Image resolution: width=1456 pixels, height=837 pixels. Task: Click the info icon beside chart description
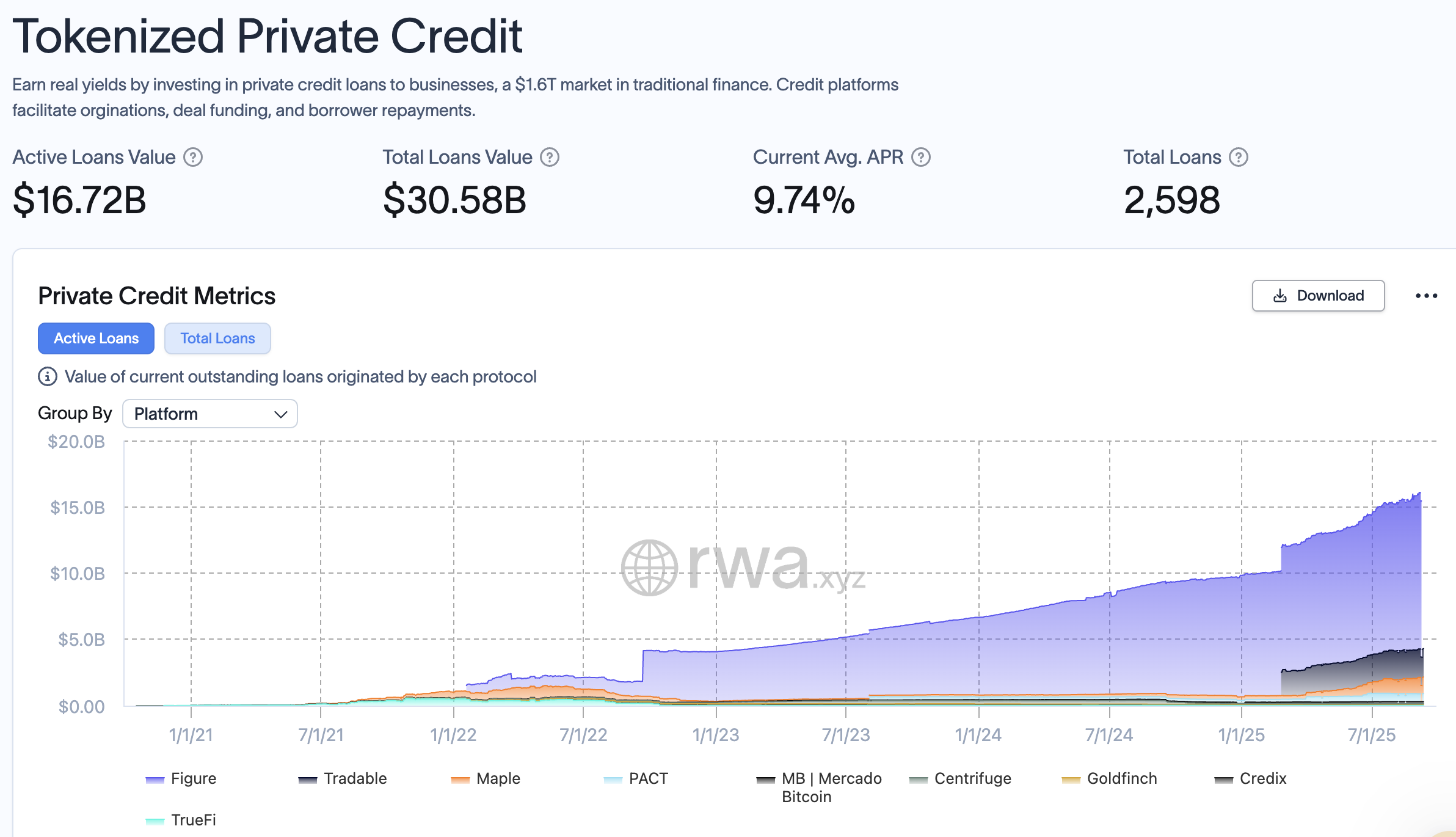(x=48, y=376)
